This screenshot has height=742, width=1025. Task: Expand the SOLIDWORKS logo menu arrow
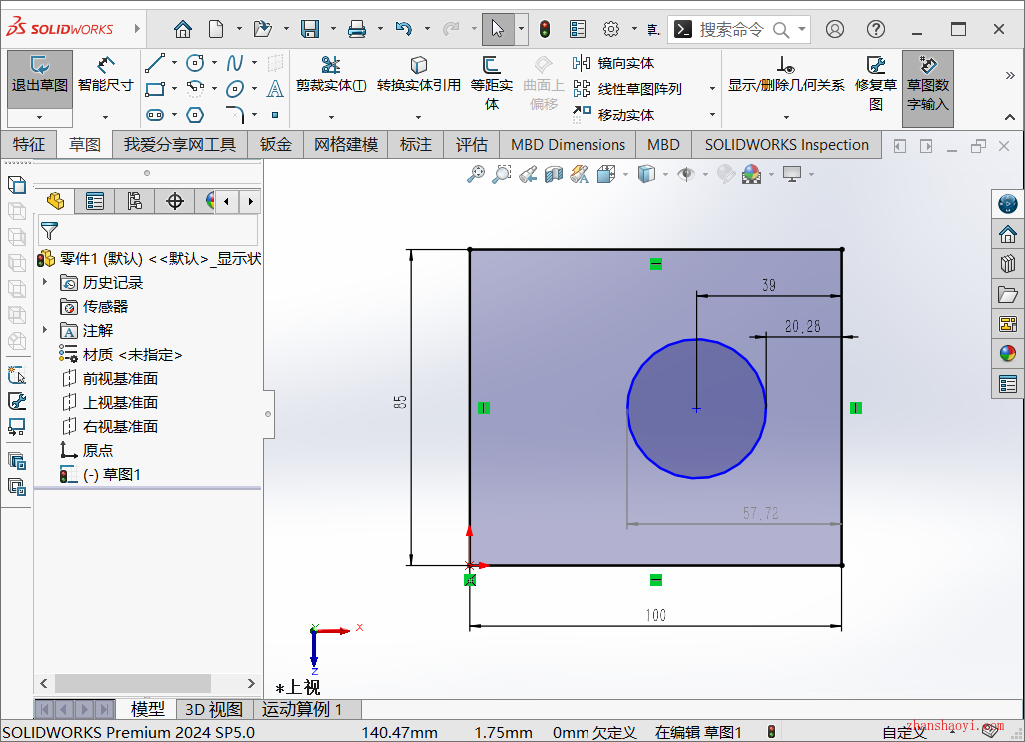click(137, 29)
